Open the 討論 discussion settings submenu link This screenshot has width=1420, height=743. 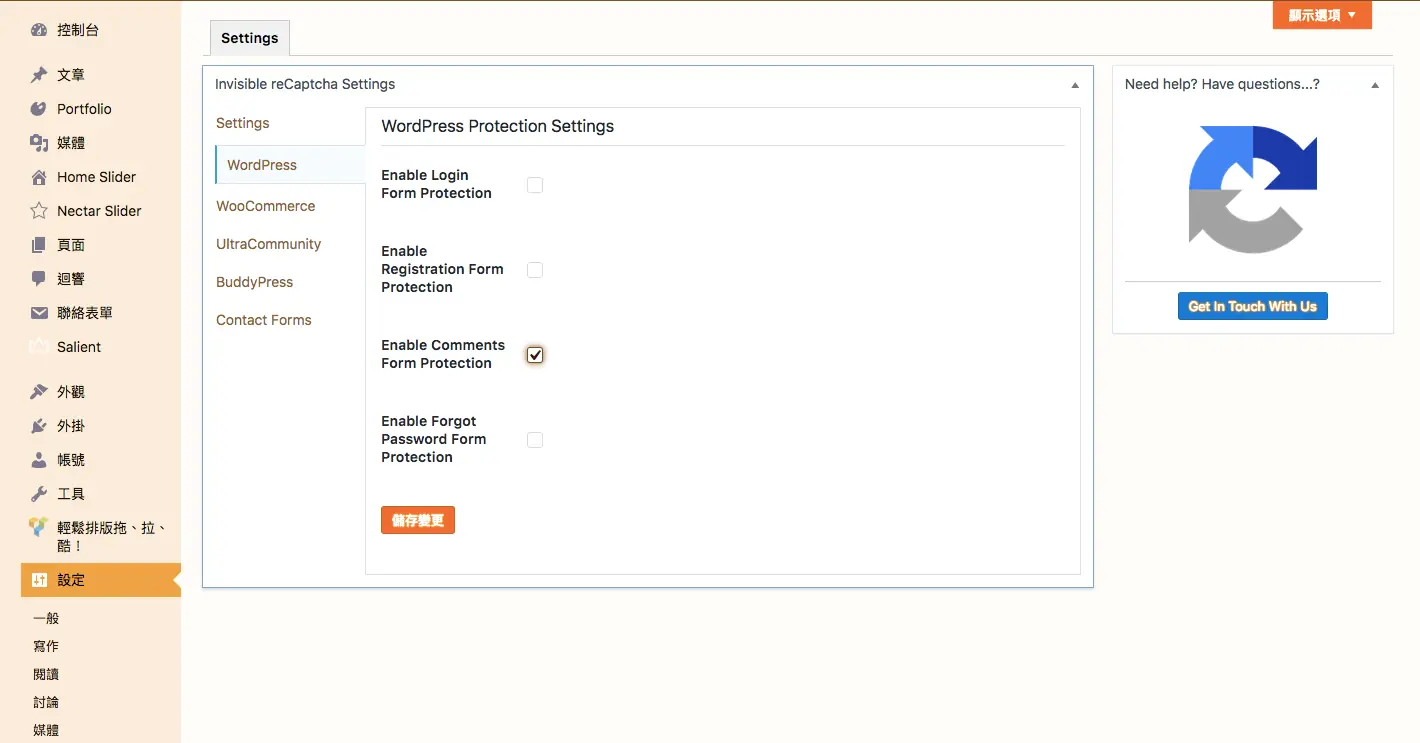(46, 702)
